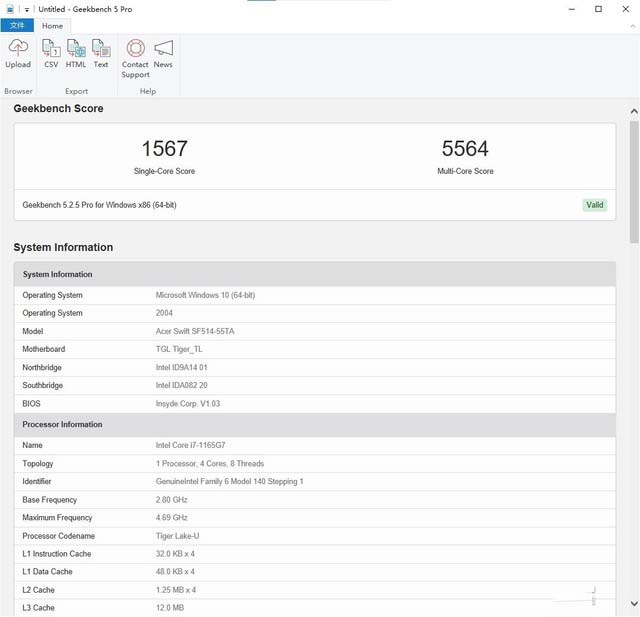Select Geekbench 5.2.5 Pro version text
Viewport: 640px width, 617px height.
[x=100, y=205]
